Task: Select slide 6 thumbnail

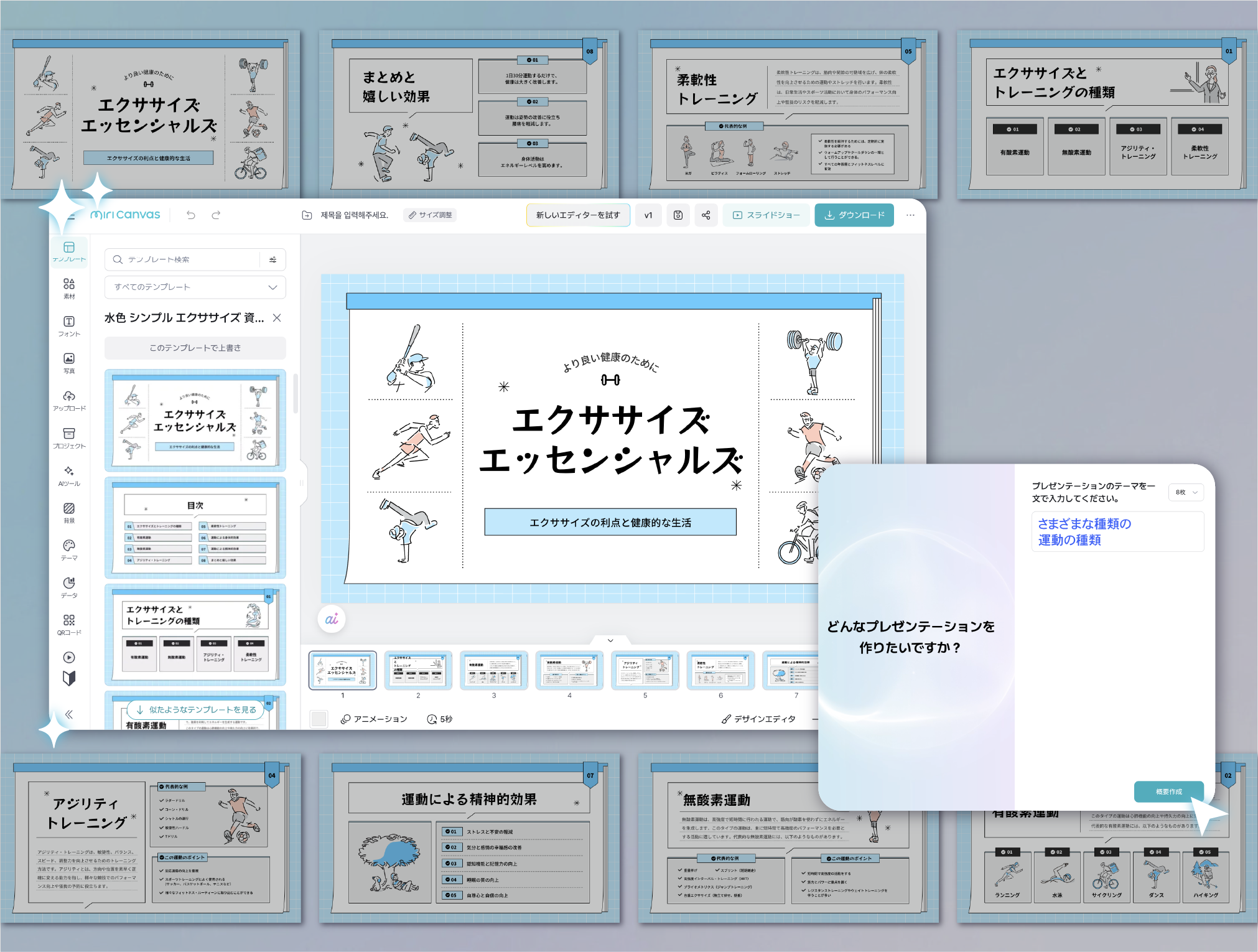Action: point(720,670)
